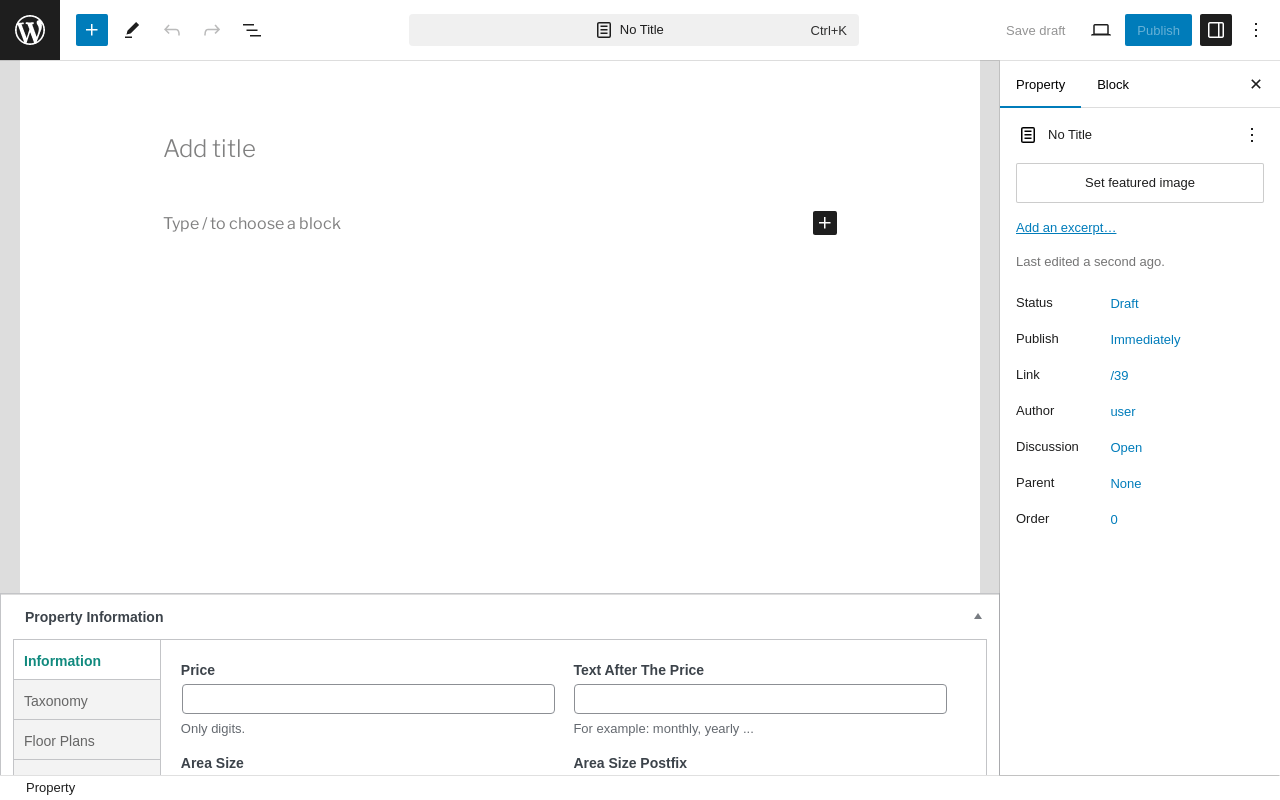Click the Last edited a second ago text
The width and height of the screenshot is (1280, 800).
pyautogui.click(x=1090, y=262)
